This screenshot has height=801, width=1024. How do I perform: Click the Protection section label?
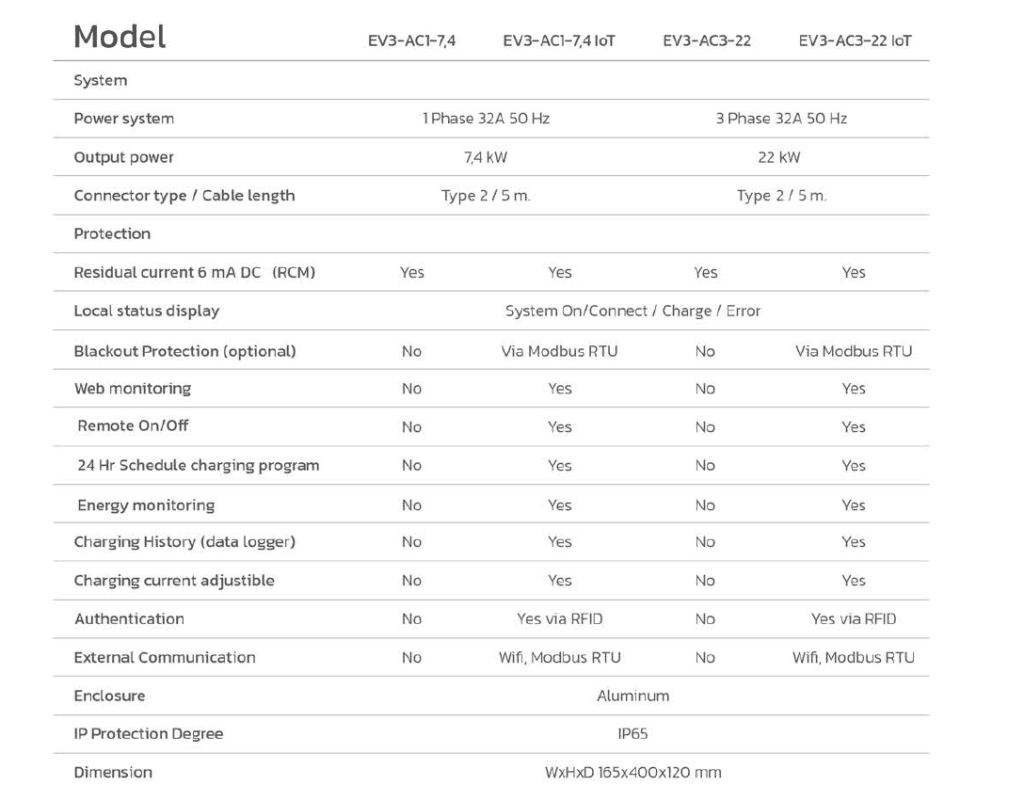[x=112, y=233]
